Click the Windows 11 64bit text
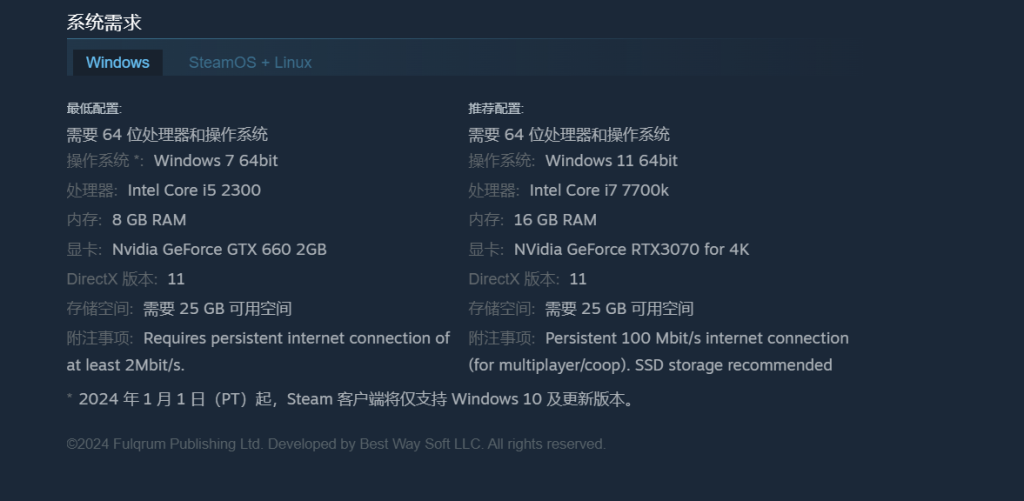This screenshot has height=501, width=1024. click(x=611, y=161)
